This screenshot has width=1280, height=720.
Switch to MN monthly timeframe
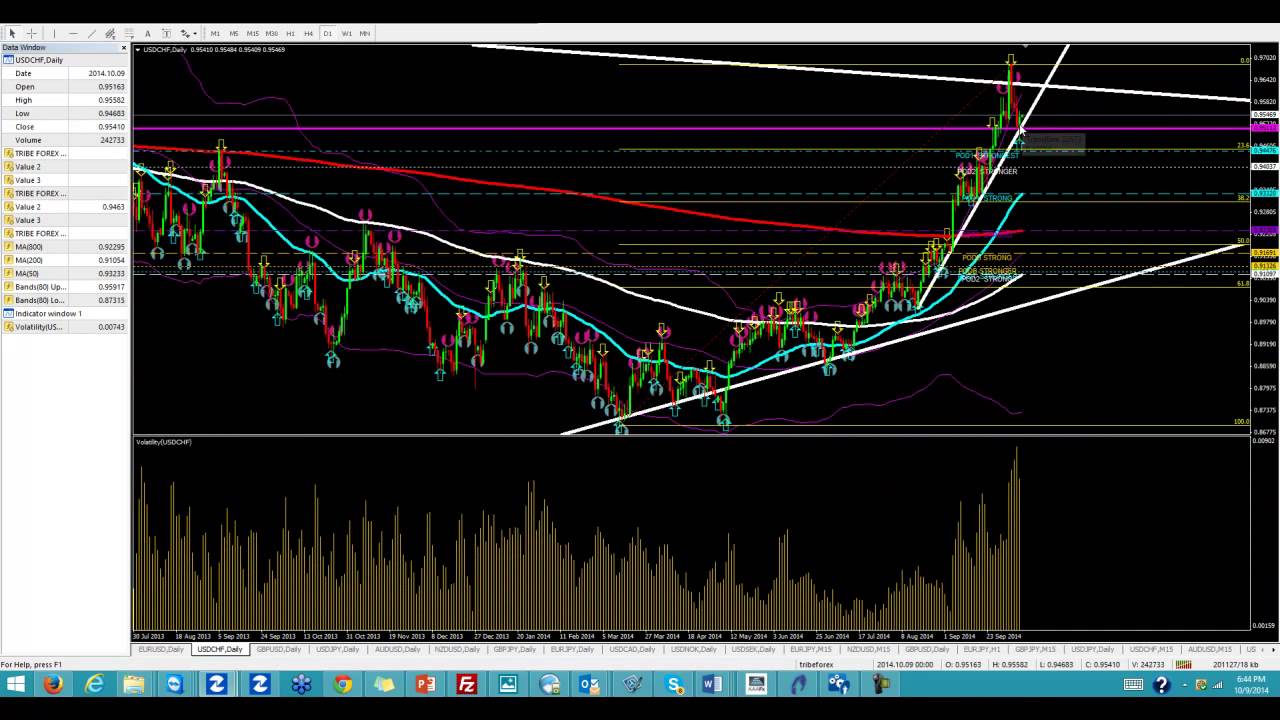365,33
